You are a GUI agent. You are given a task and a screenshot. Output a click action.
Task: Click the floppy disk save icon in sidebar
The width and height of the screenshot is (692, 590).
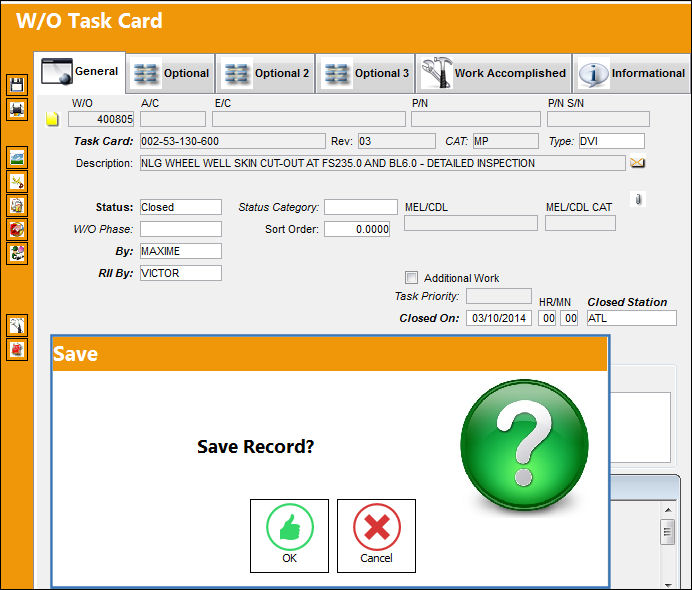point(17,85)
